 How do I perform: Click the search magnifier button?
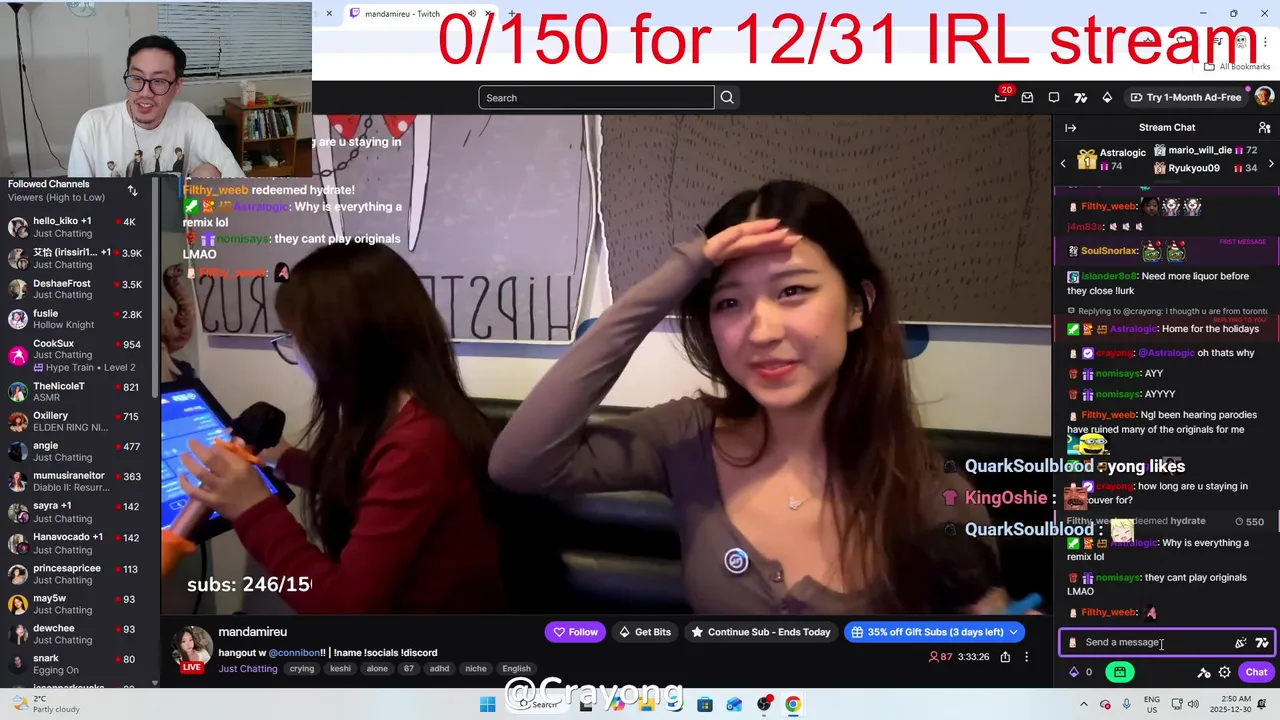click(x=727, y=97)
